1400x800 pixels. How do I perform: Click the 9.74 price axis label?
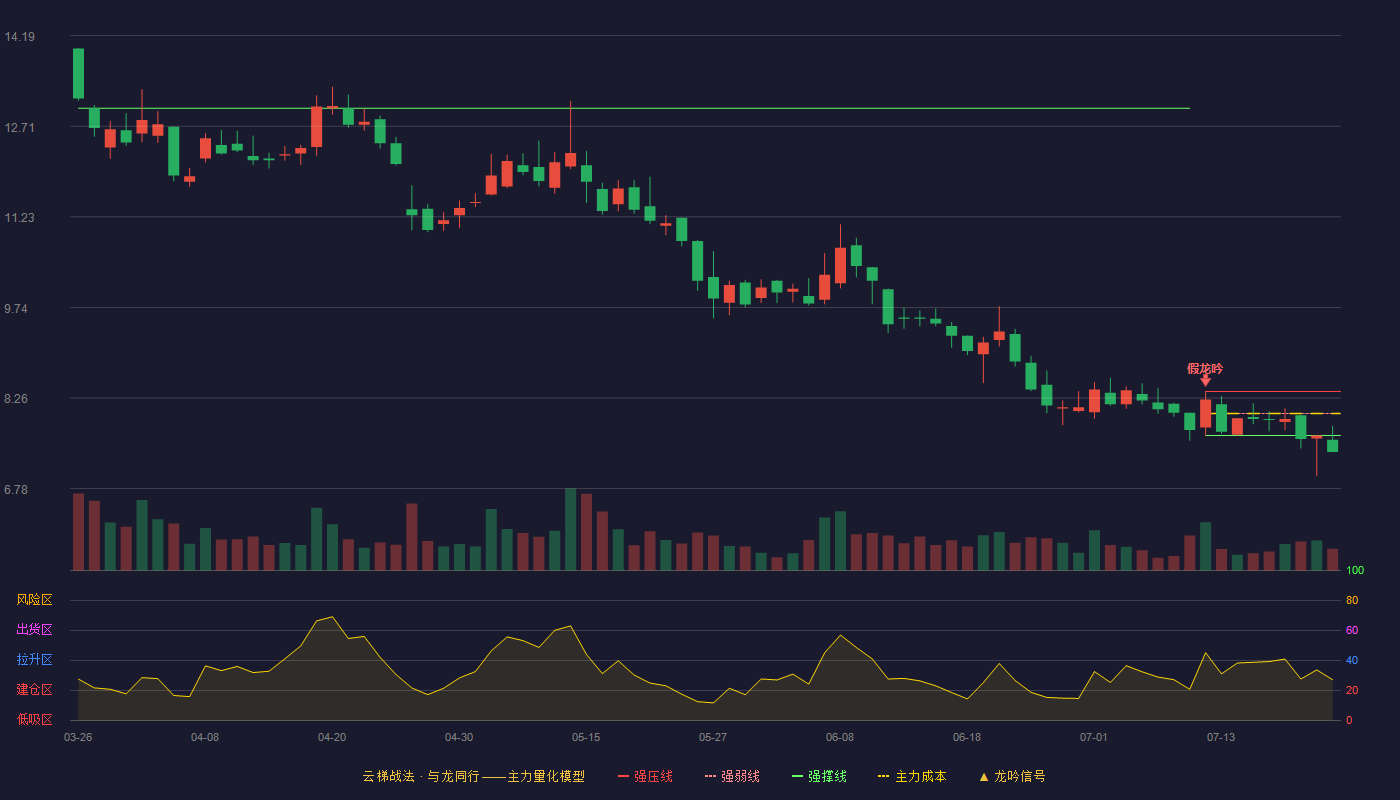[x=15, y=309]
